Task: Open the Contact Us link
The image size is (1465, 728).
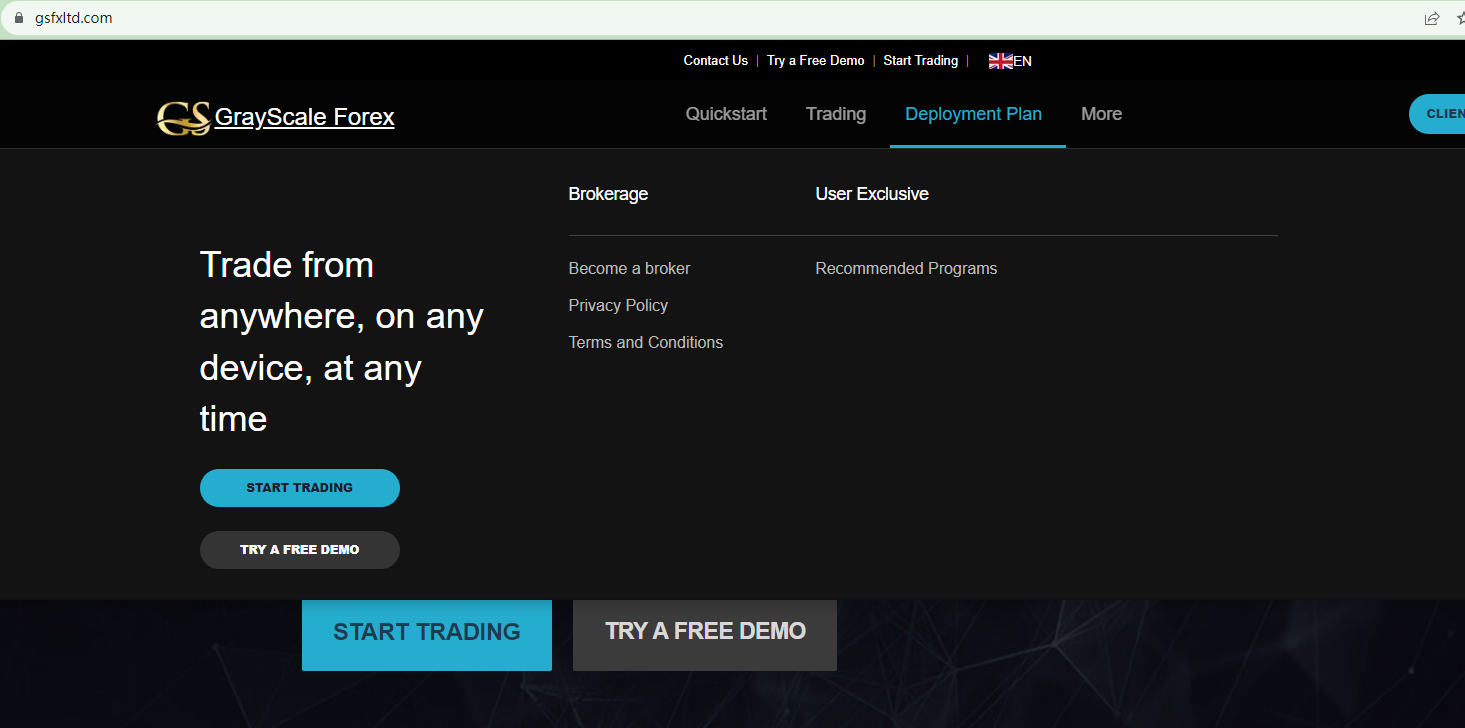Action: tap(715, 61)
